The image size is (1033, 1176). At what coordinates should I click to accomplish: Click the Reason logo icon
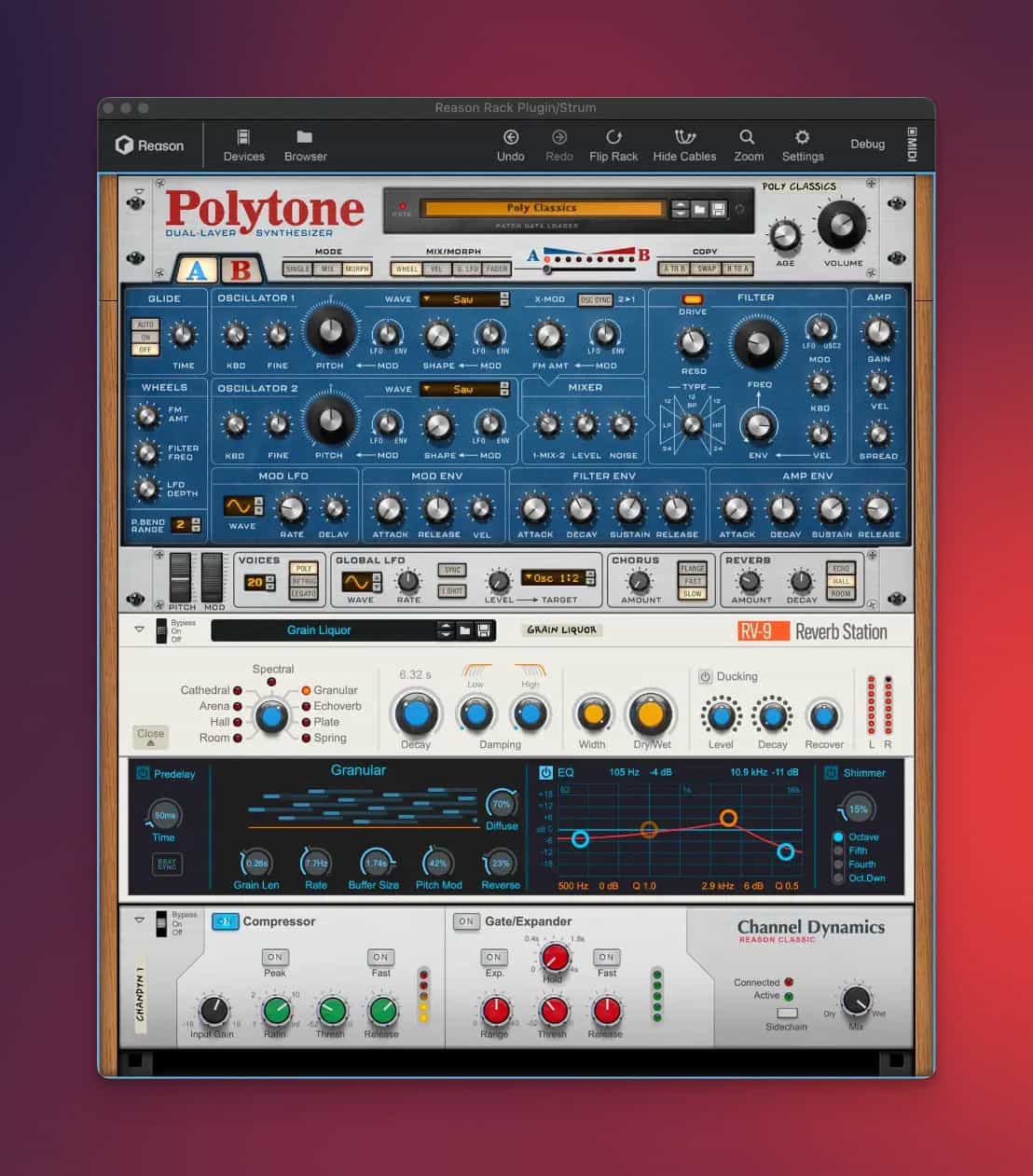(124, 145)
